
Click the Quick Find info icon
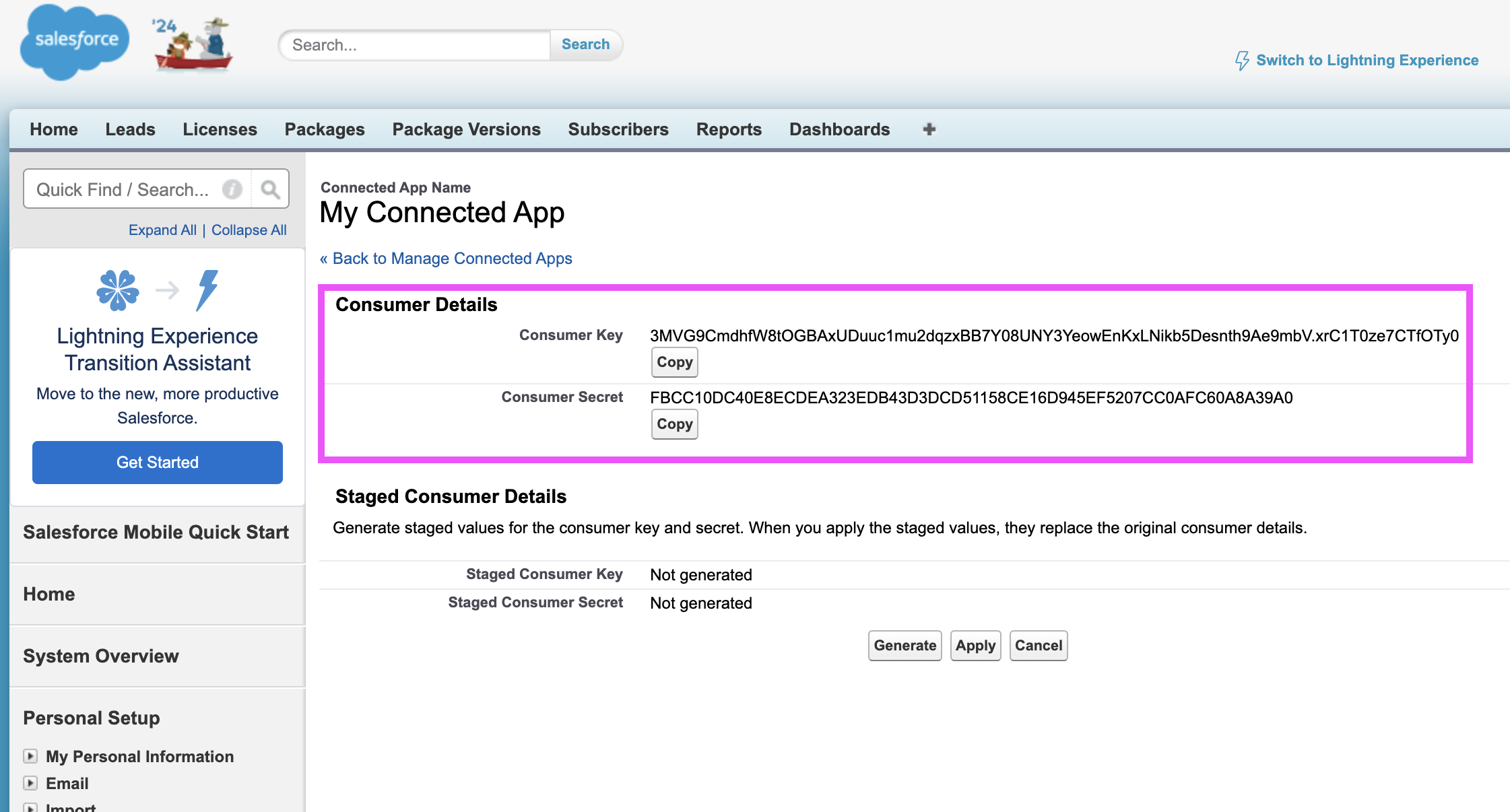(232, 189)
